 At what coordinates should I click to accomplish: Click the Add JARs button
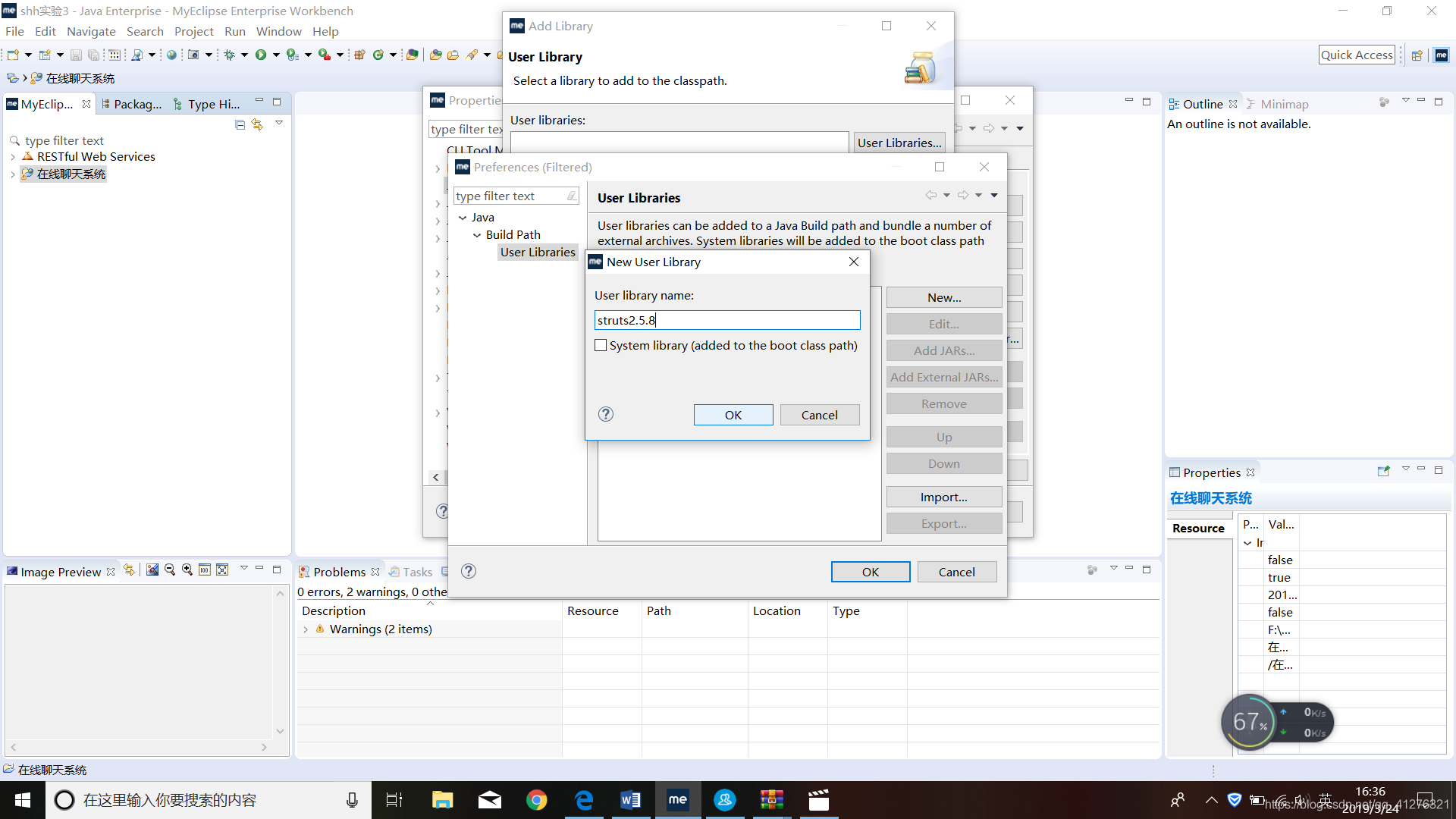(943, 350)
